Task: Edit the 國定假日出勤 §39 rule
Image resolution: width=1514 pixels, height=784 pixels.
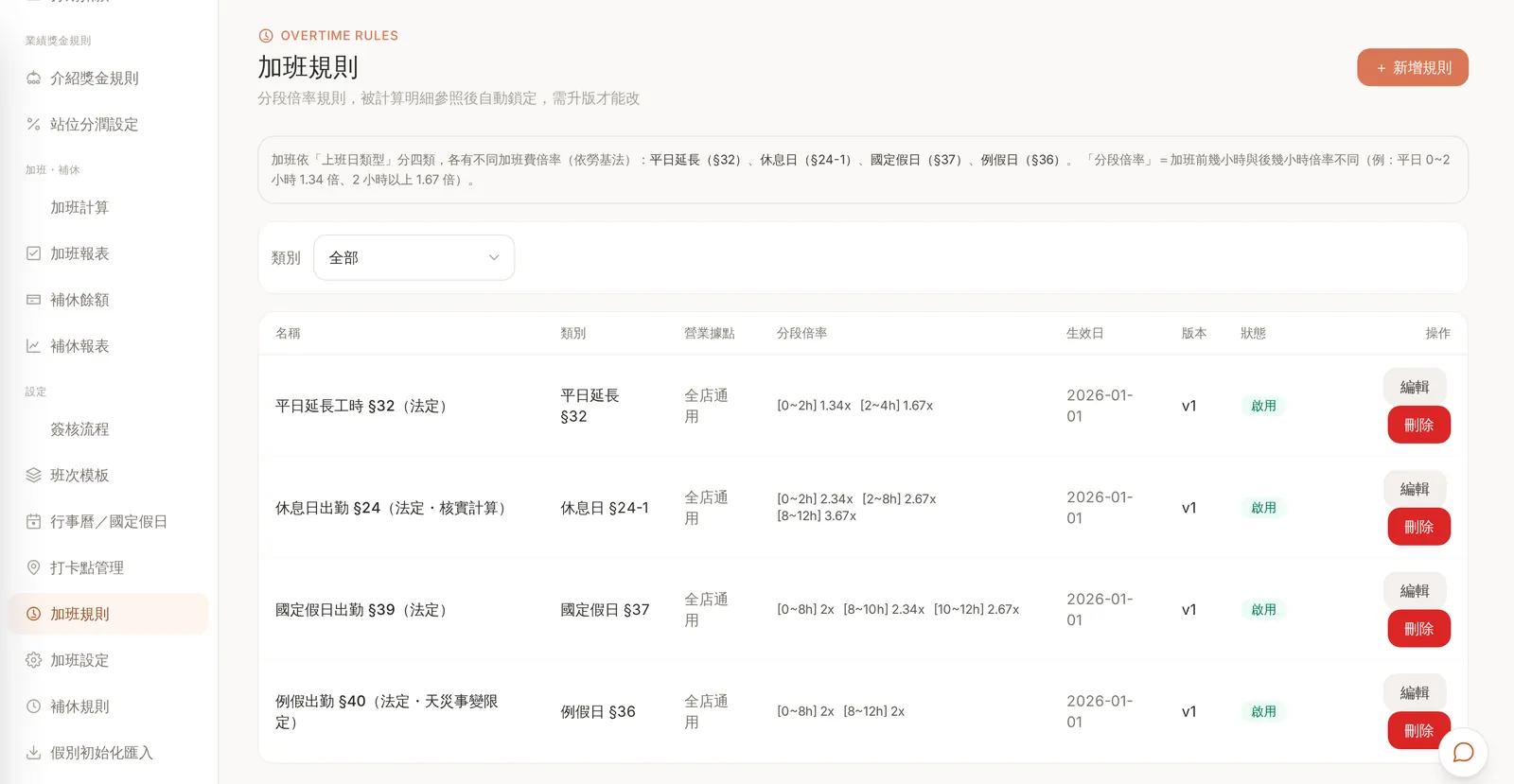Action: pyautogui.click(x=1415, y=591)
